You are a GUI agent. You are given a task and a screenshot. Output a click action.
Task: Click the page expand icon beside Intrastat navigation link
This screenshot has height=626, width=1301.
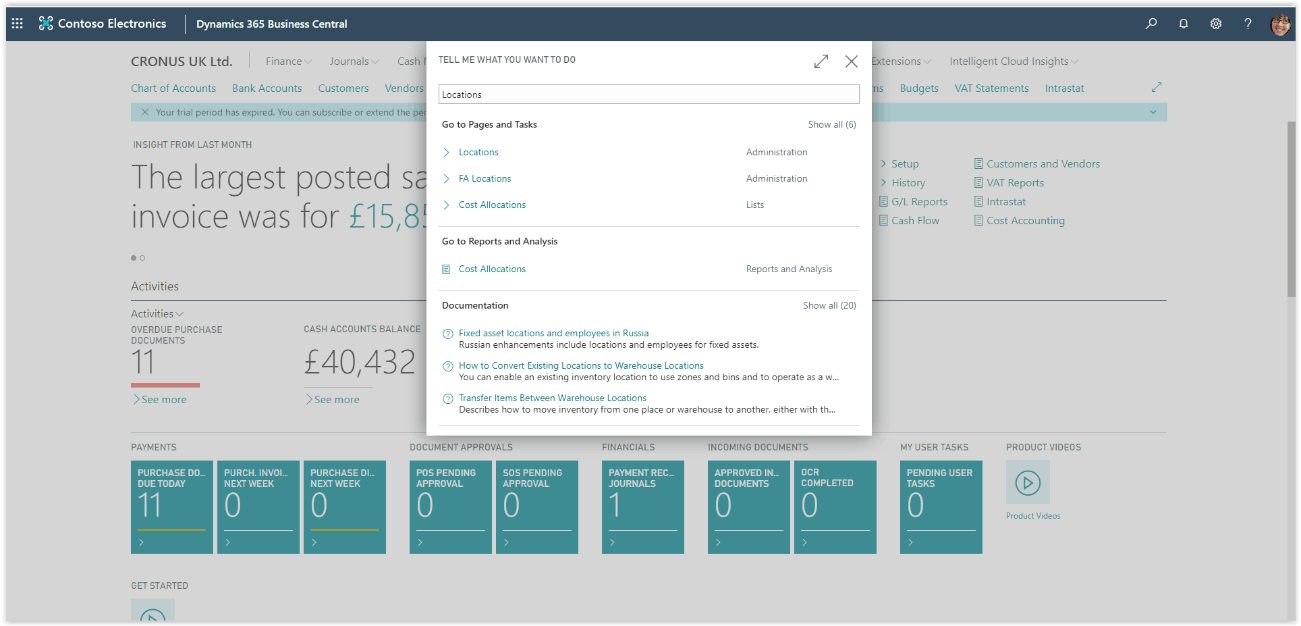point(1157,87)
